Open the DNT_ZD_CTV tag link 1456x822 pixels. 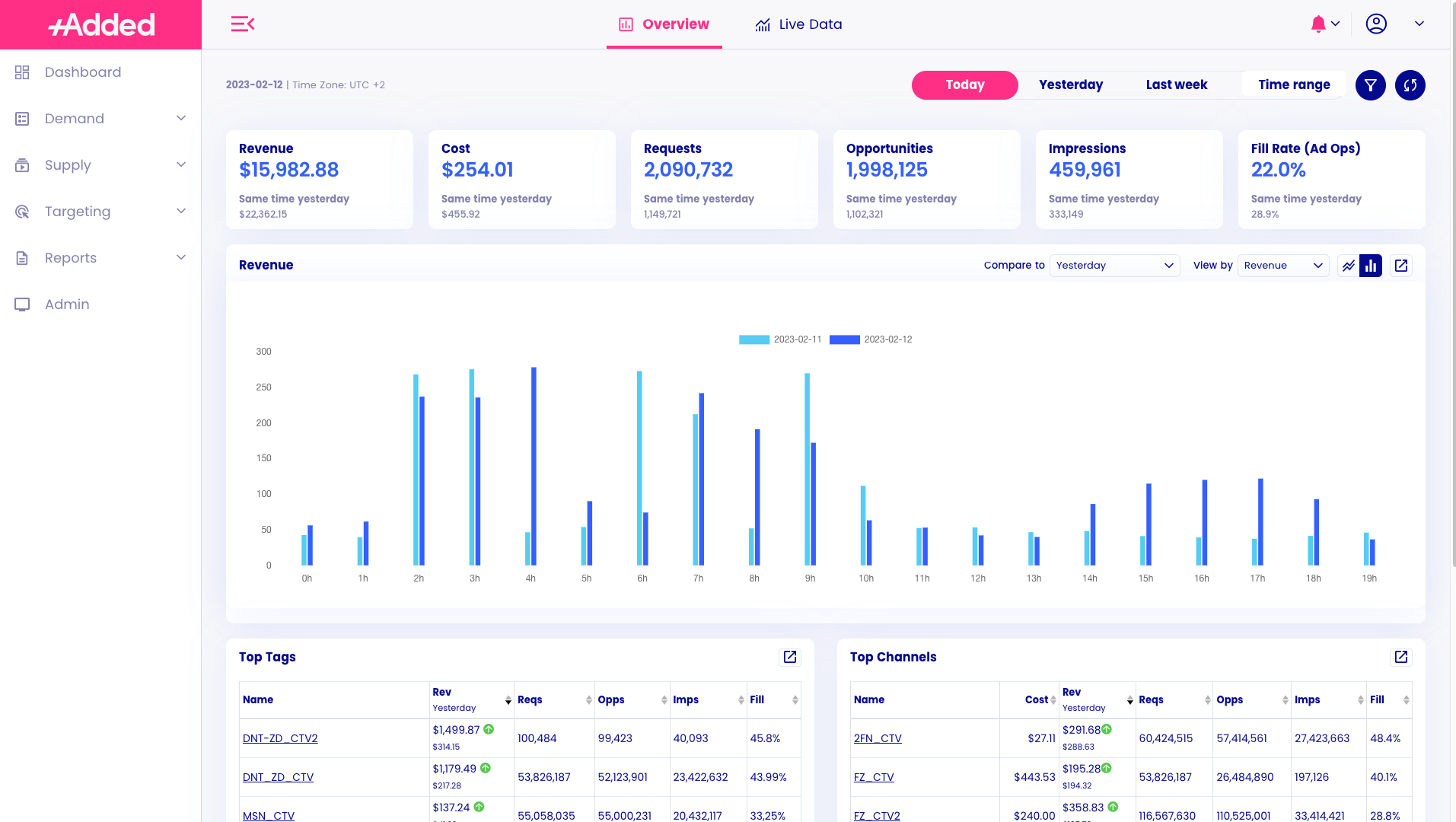(278, 777)
